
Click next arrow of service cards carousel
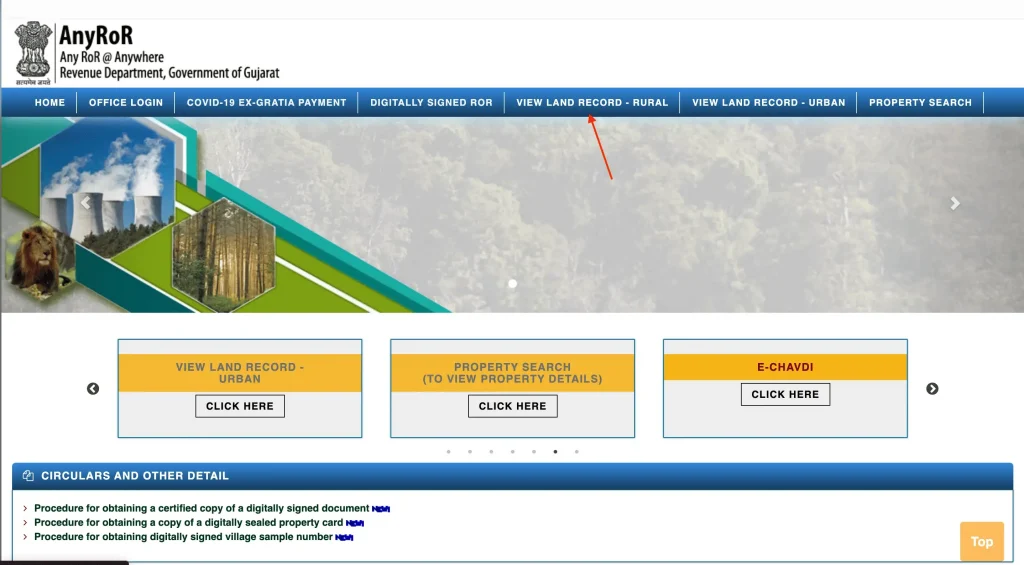click(932, 389)
